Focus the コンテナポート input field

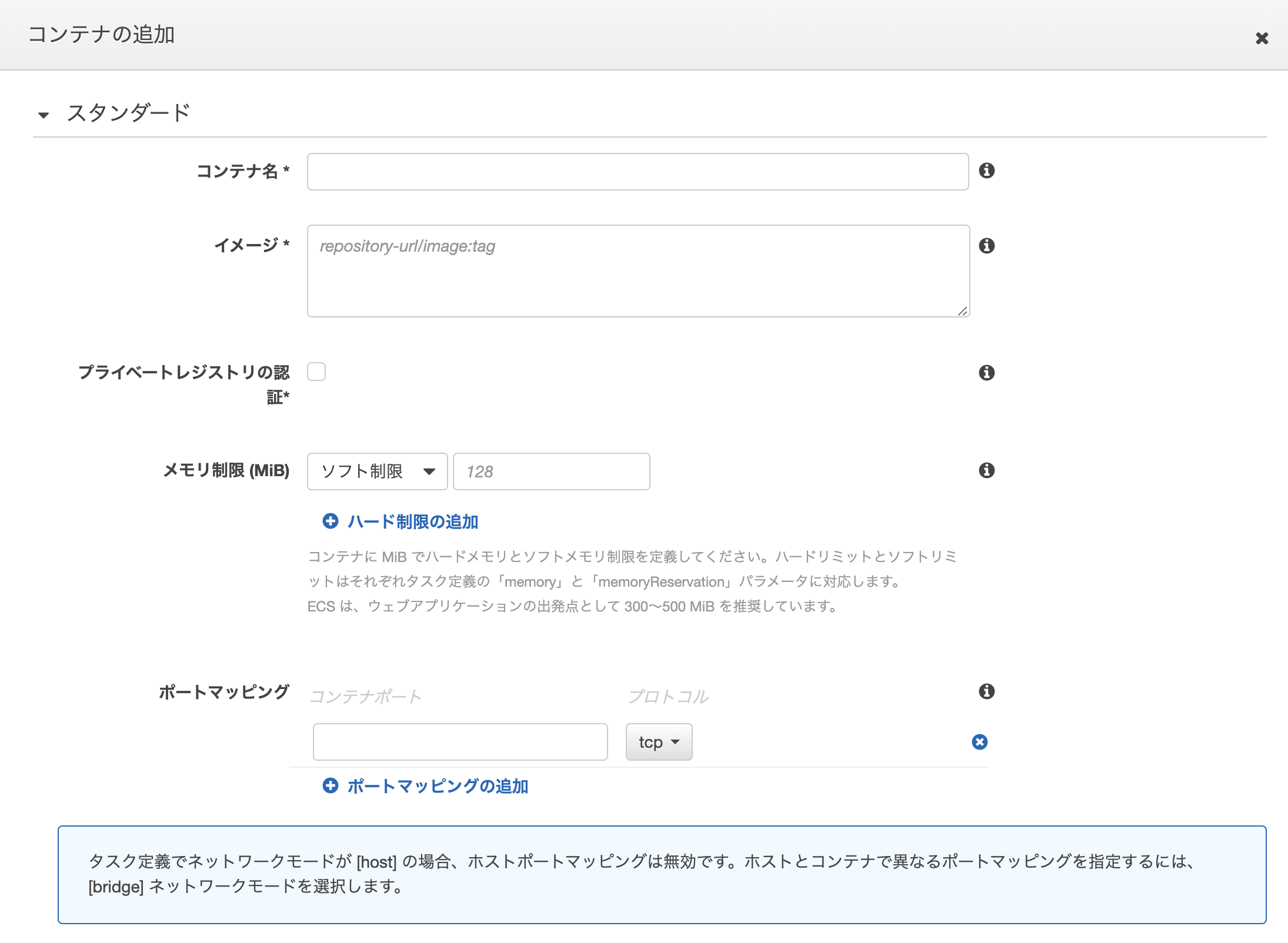[x=460, y=742]
